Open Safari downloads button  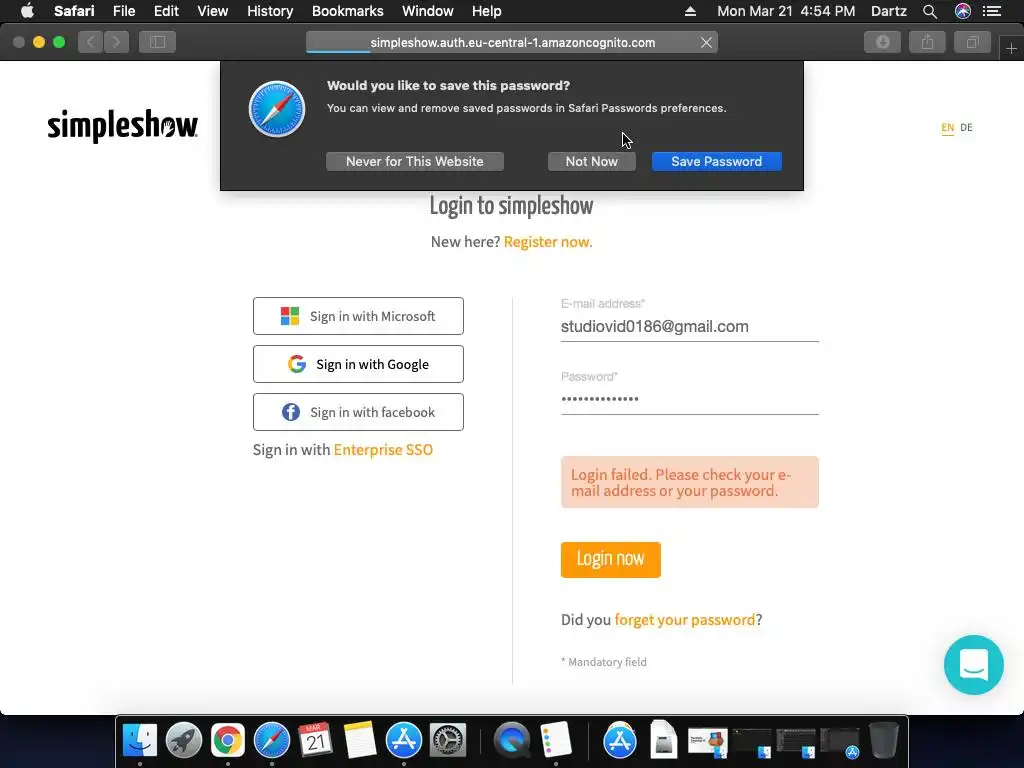(882, 42)
